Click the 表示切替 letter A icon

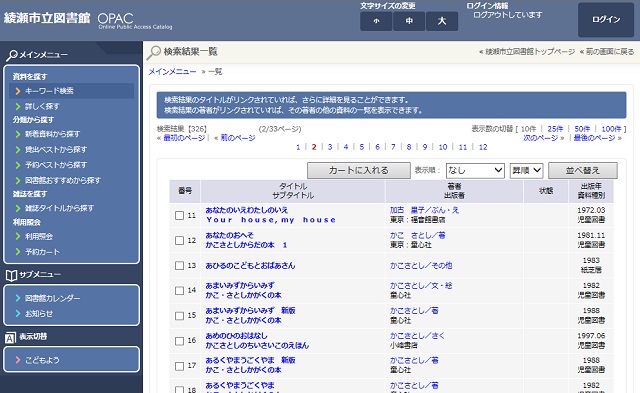click(x=10, y=337)
